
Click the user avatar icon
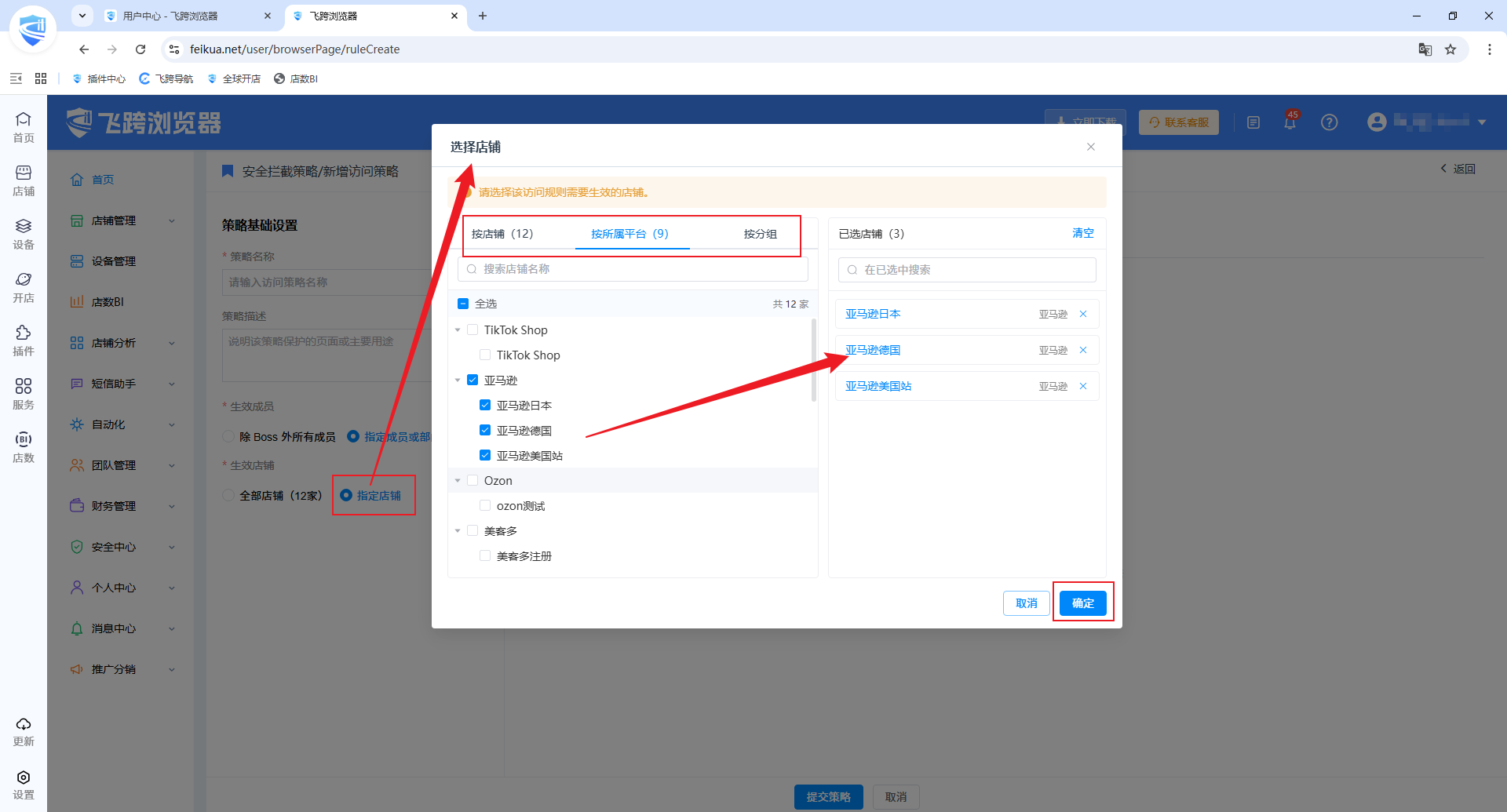pos(1377,122)
